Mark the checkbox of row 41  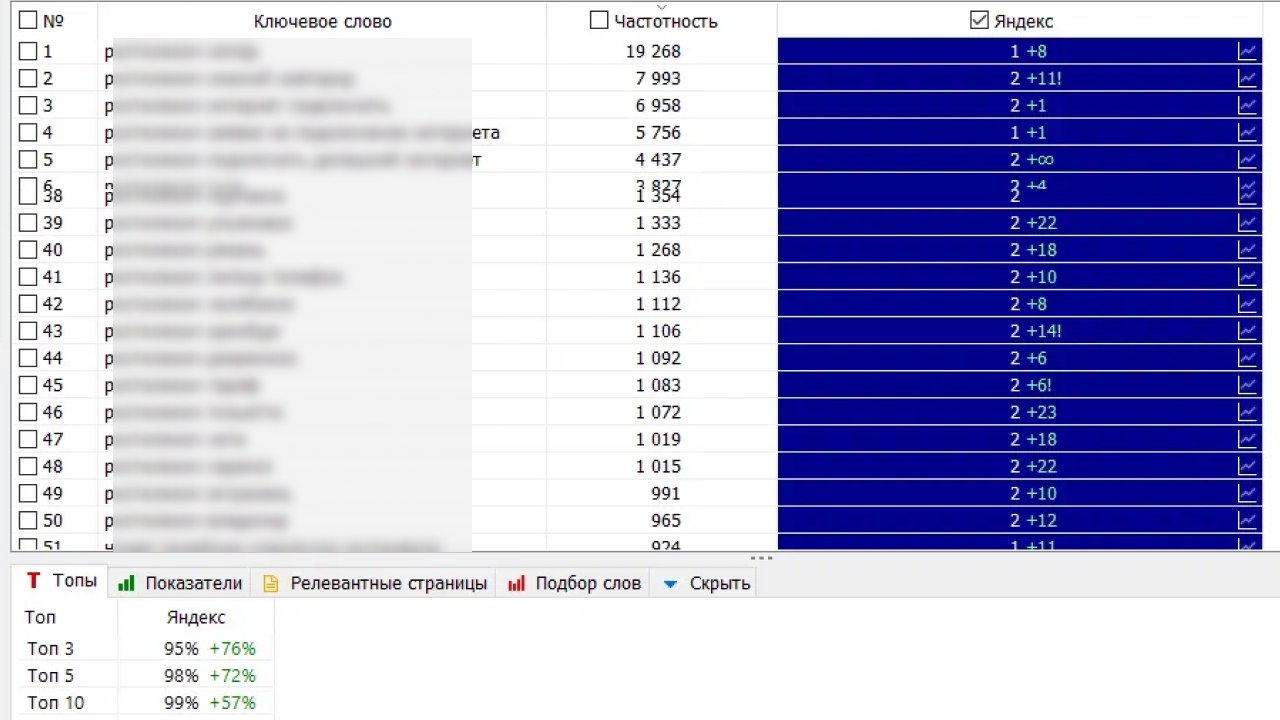click(28, 276)
